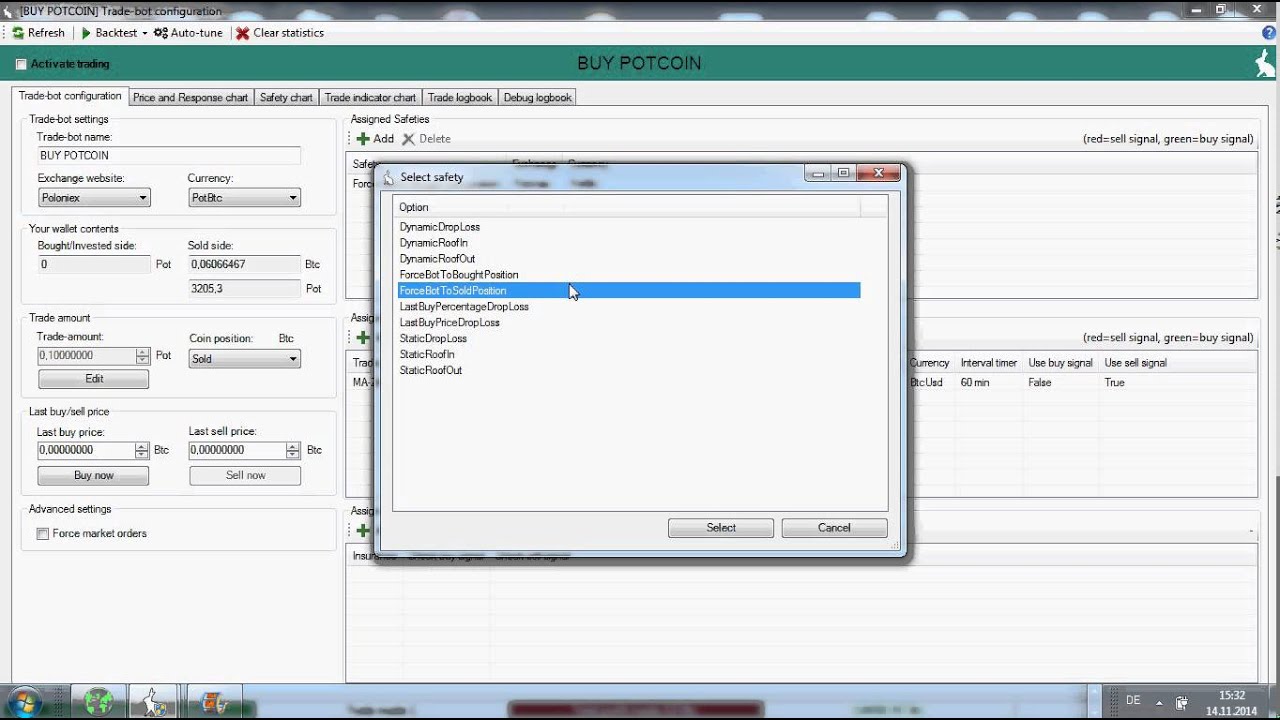Switch to Trade-bot configuration tab
Image resolution: width=1280 pixels, height=720 pixels.
pyautogui.click(x=70, y=96)
